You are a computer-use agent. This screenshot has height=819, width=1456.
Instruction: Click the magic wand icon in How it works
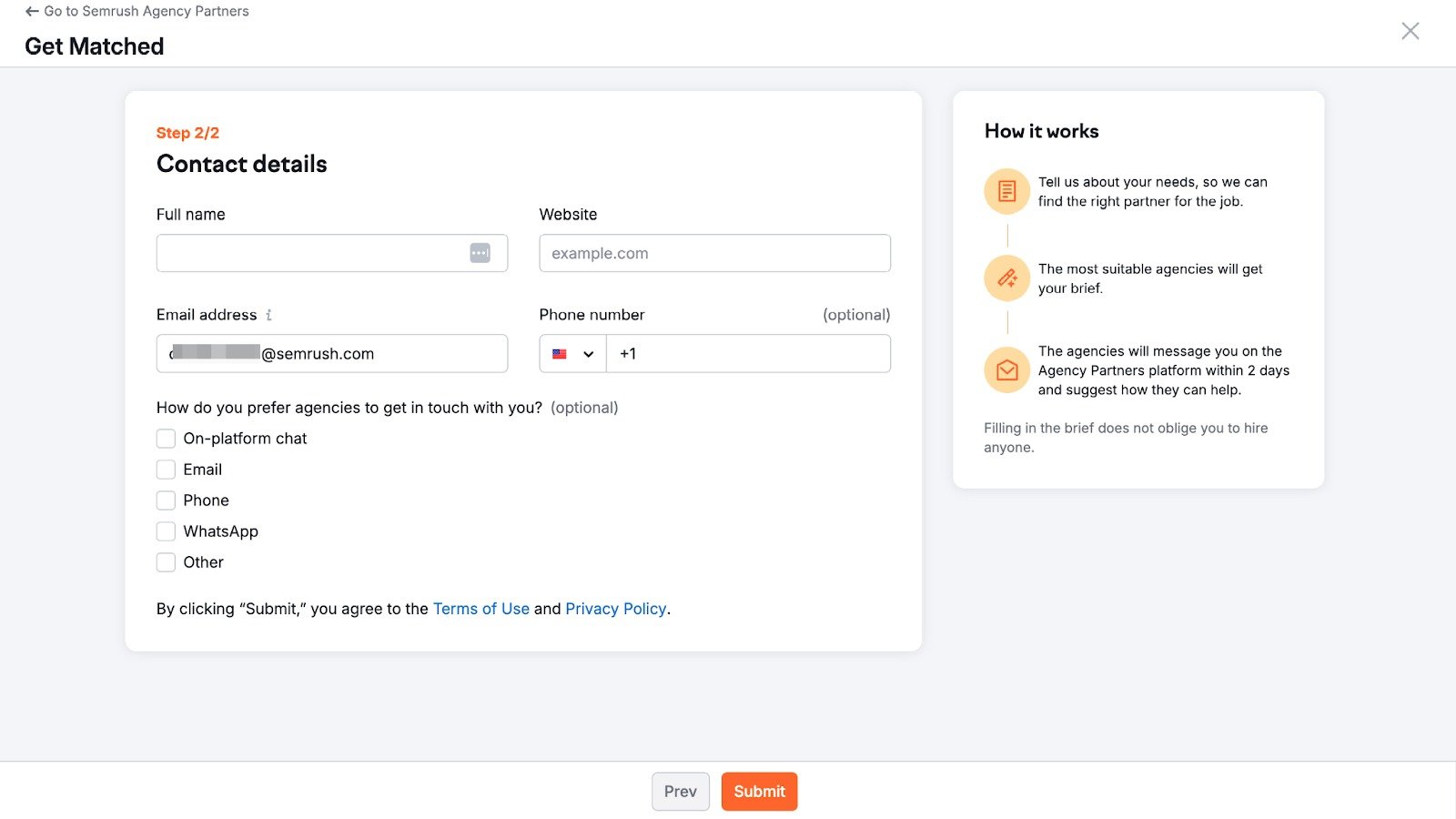pyautogui.click(x=1006, y=278)
